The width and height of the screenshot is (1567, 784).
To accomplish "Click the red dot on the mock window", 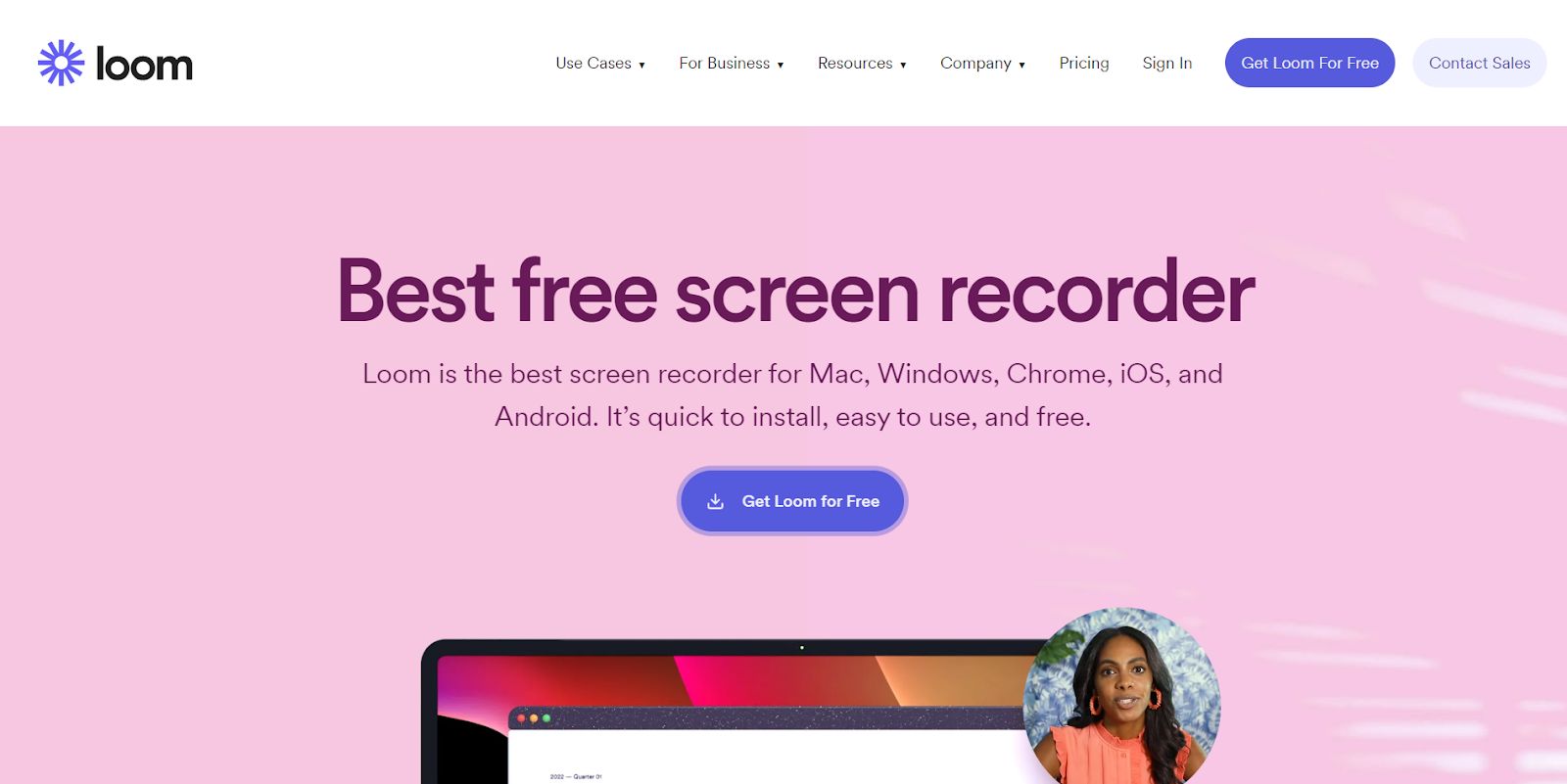I will pos(521,718).
